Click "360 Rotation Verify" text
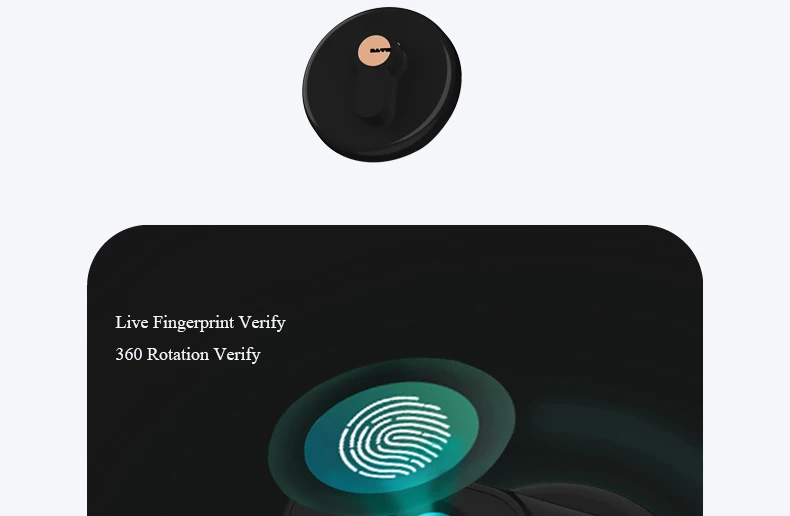 [x=188, y=355]
